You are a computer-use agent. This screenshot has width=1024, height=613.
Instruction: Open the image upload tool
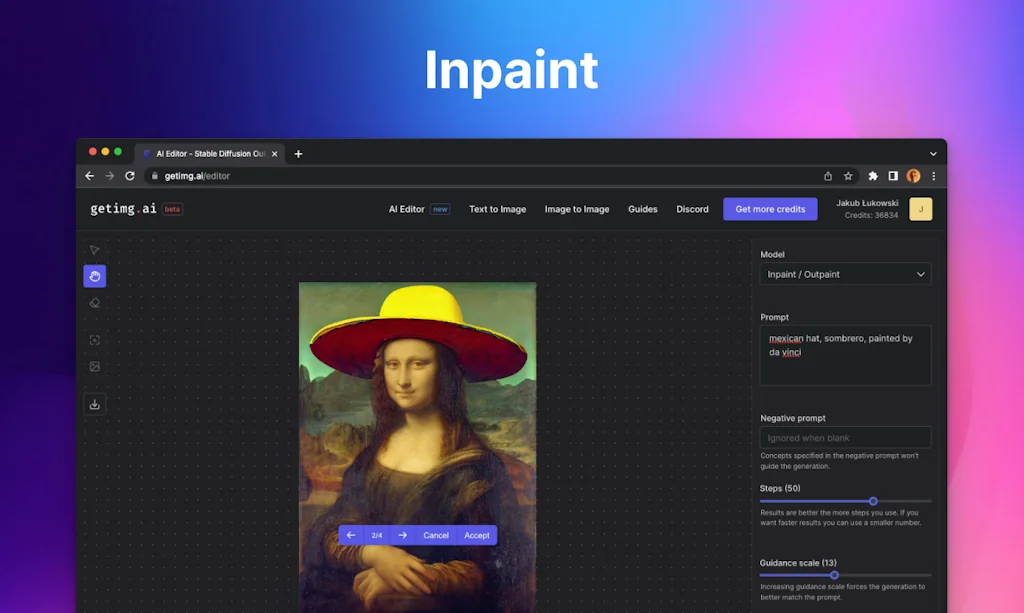tap(94, 367)
